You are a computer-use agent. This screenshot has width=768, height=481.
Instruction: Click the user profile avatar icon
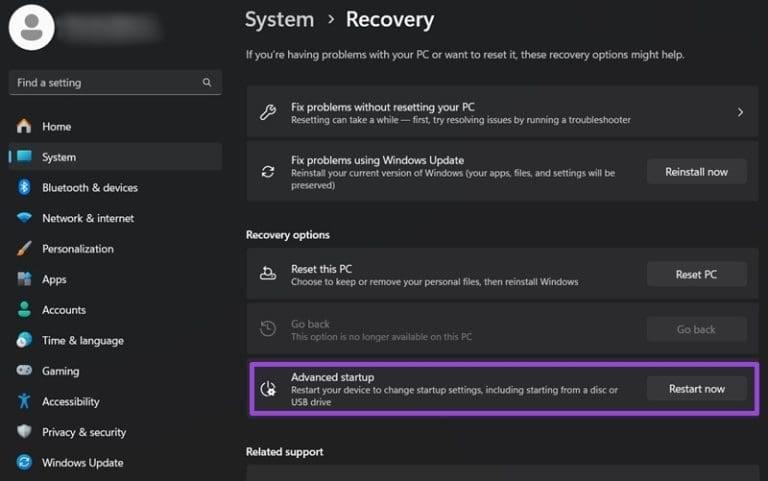32,27
